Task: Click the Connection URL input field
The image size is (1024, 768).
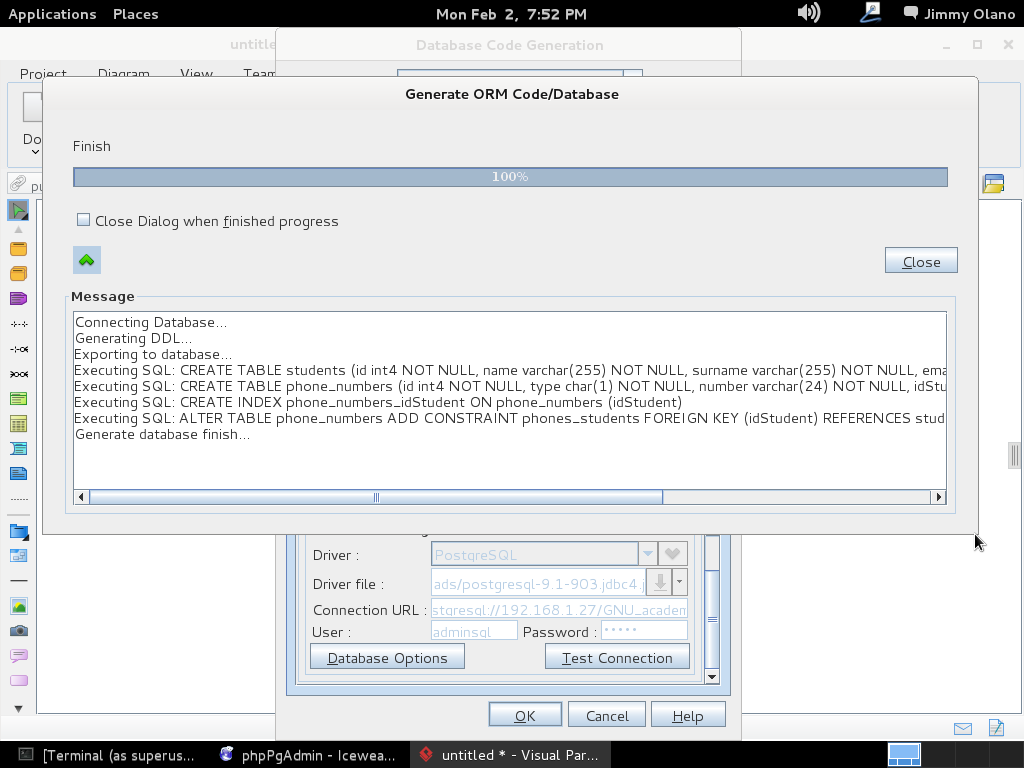Action: click(559, 609)
